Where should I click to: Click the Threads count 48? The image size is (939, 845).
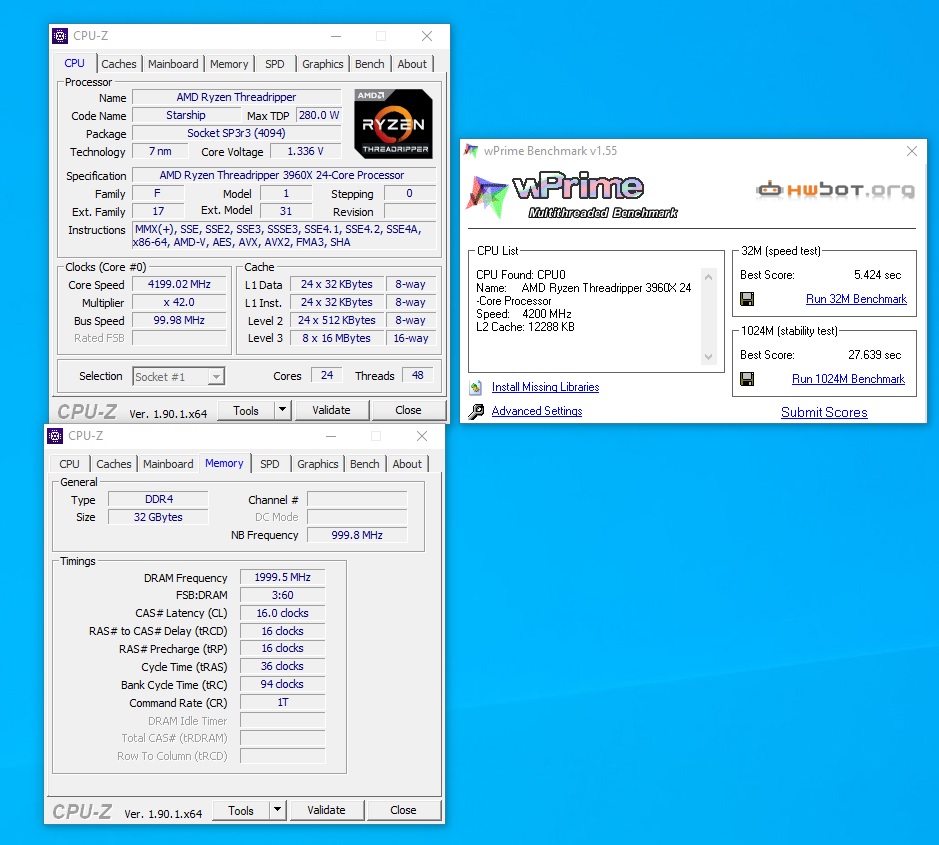click(x=418, y=375)
